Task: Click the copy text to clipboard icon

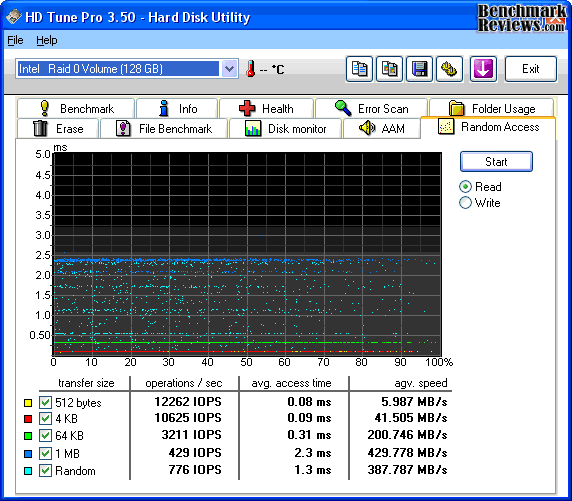Action: (359, 69)
